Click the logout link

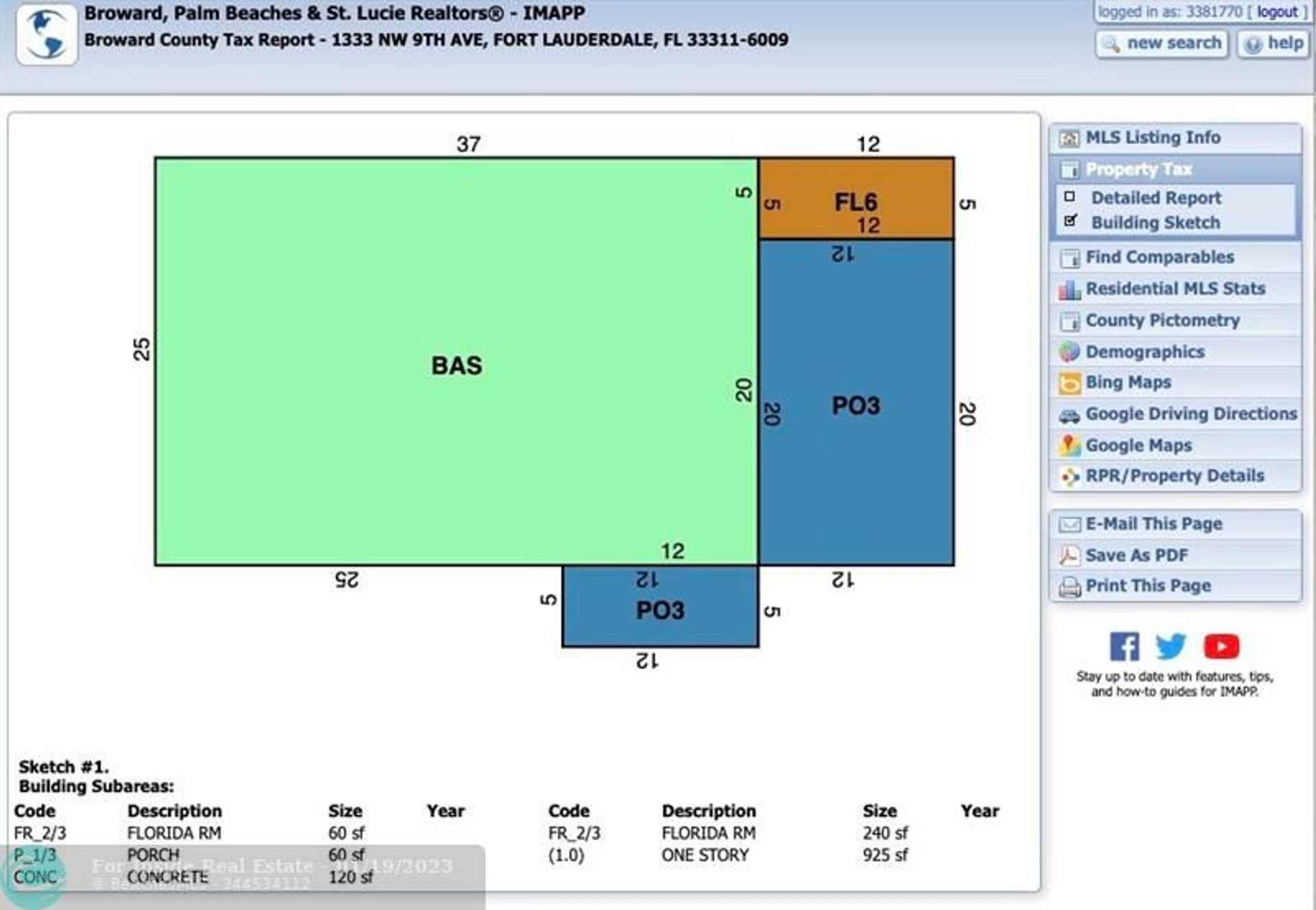pos(1277,12)
